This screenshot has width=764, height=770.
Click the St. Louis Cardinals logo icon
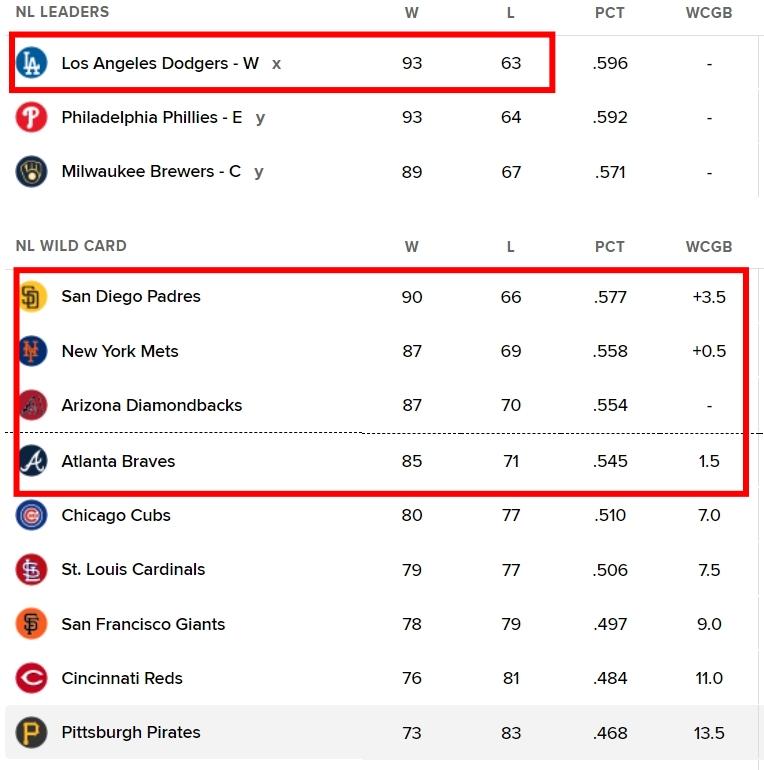pyautogui.click(x=31, y=570)
